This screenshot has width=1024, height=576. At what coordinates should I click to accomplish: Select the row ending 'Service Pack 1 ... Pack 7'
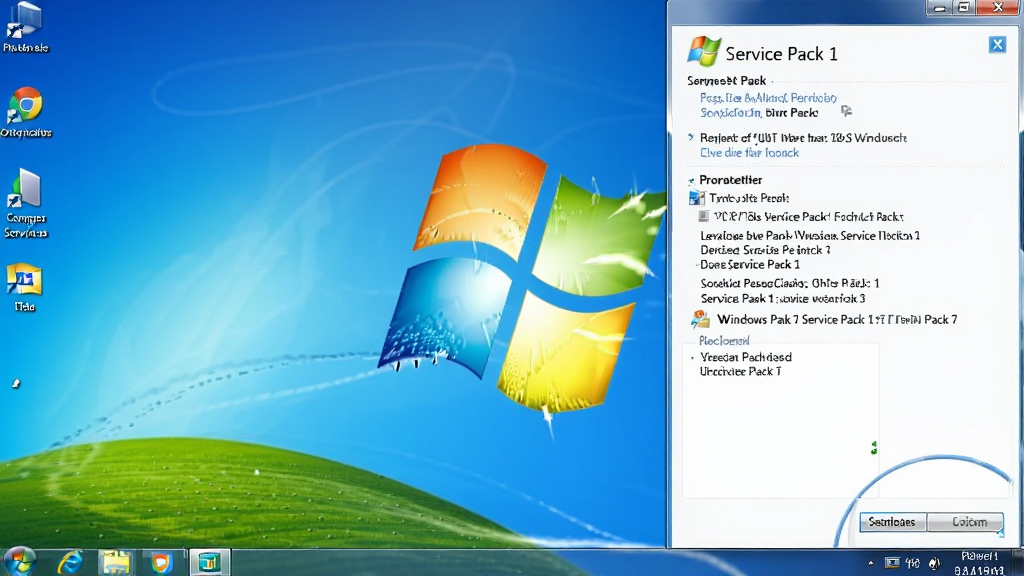coord(837,319)
